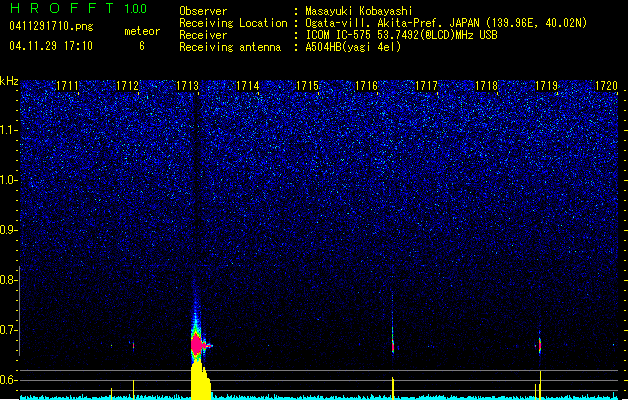This screenshot has width=629, height=400.
Task: Click the 'Observer' field label
Action: click(203, 11)
